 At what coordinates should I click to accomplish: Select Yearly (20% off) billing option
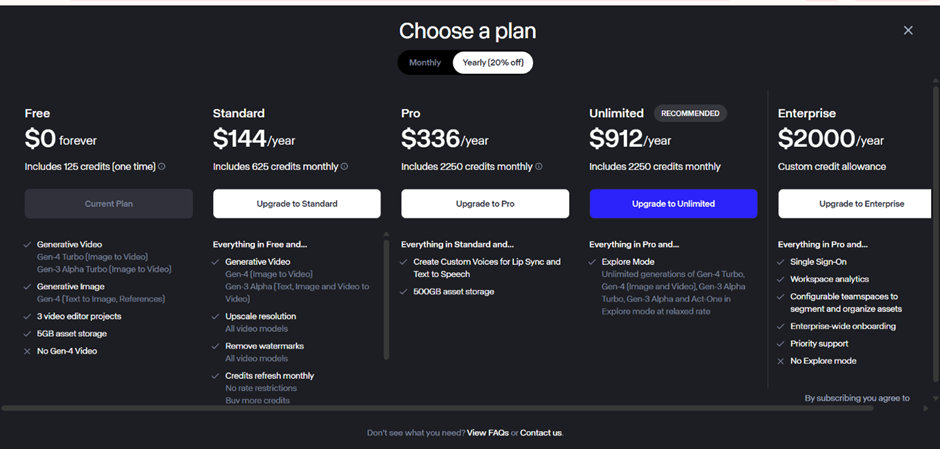(x=493, y=63)
